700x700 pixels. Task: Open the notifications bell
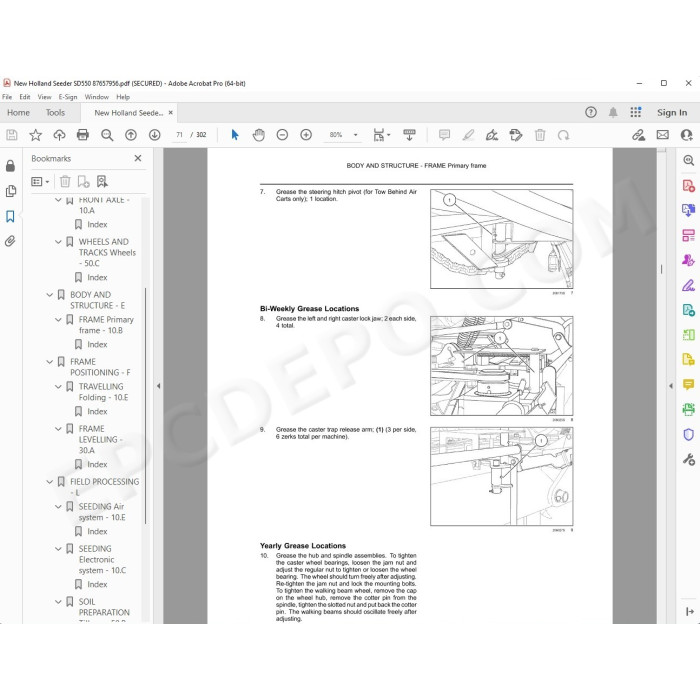coord(613,112)
